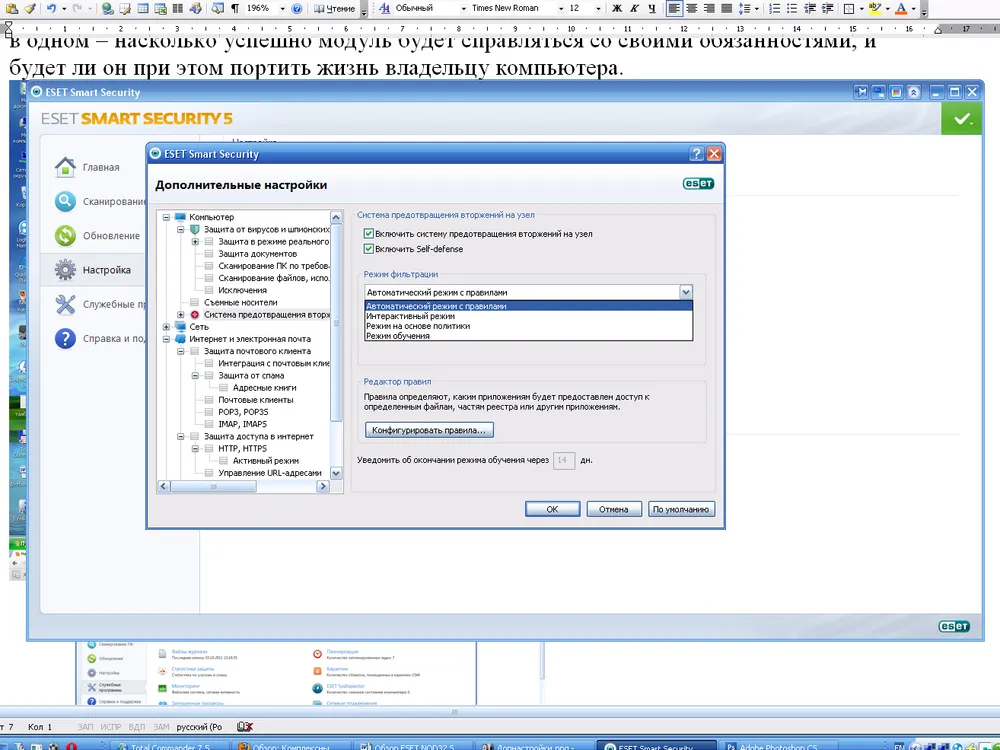Viewport: 1000px width, 750px height.
Task: Click the ESET dialog help question mark icon
Action: (x=696, y=154)
